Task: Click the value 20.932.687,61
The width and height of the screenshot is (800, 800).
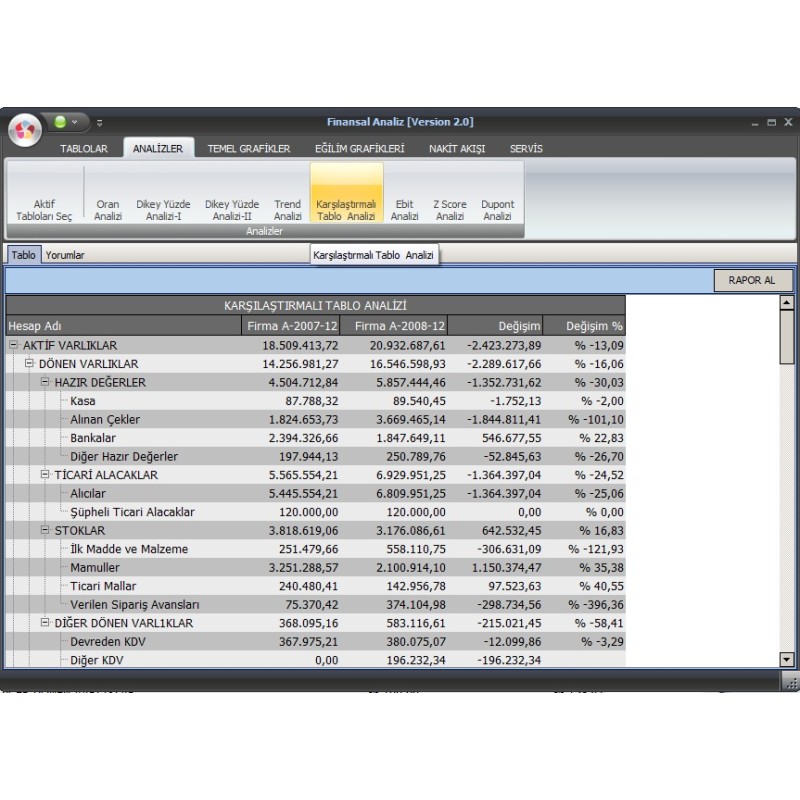Action: pos(407,345)
